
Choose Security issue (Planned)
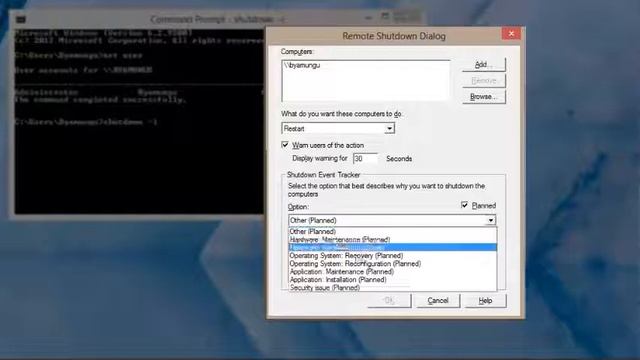pyautogui.click(x=392, y=287)
